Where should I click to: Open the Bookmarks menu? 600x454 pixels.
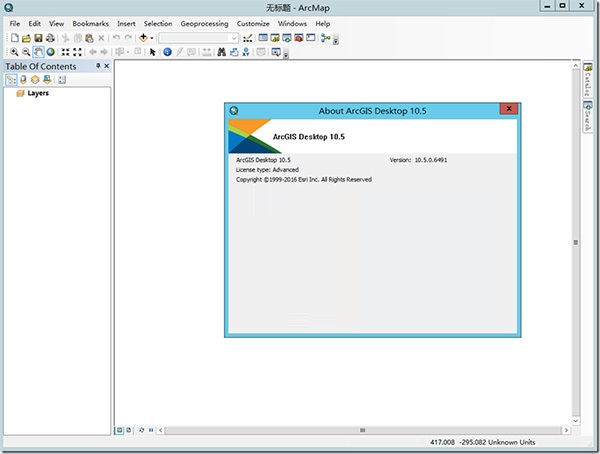pyautogui.click(x=91, y=24)
